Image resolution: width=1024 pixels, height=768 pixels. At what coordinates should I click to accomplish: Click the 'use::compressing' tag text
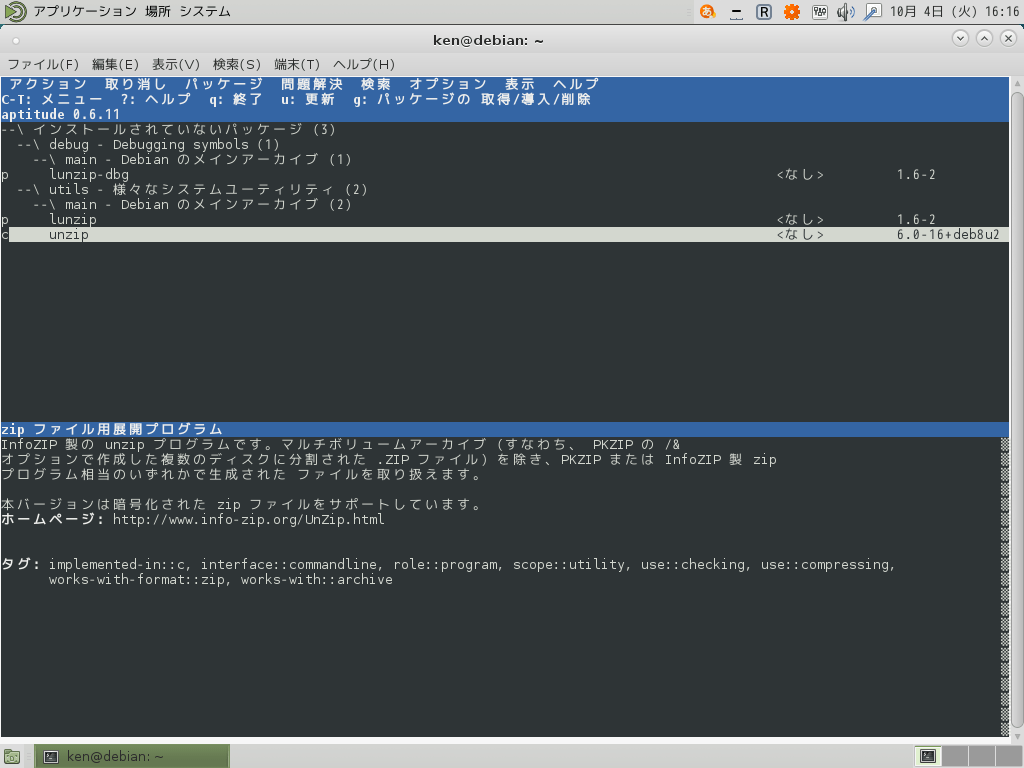(825, 565)
